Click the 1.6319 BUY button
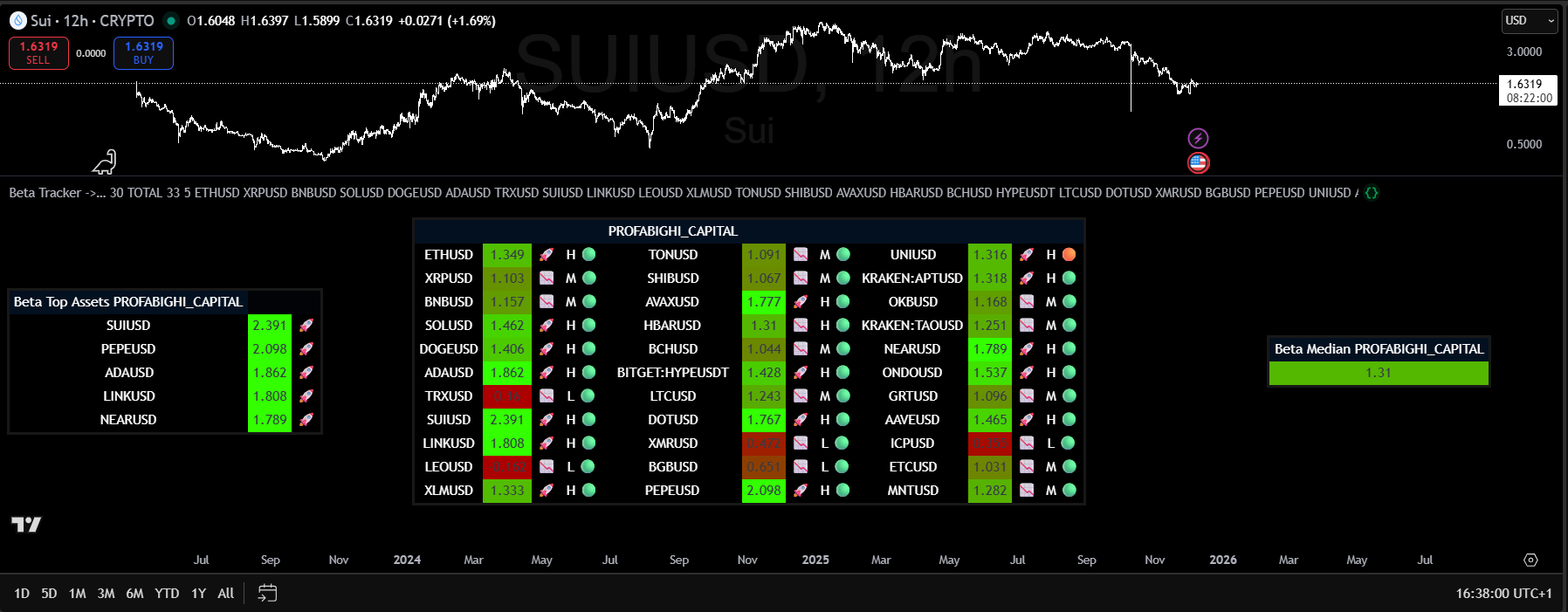The height and width of the screenshot is (612, 1568). pyautogui.click(x=143, y=53)
